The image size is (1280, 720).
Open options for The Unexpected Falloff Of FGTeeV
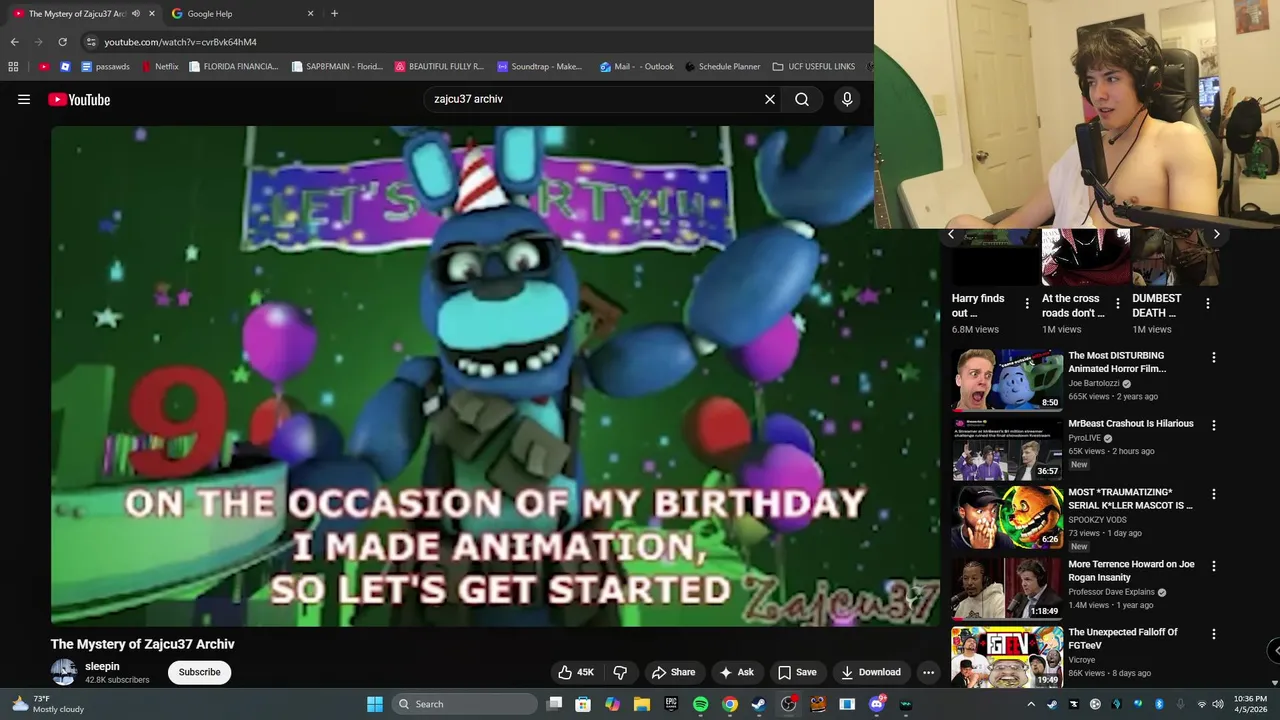pyautogui.click(x=1214, y=634)
